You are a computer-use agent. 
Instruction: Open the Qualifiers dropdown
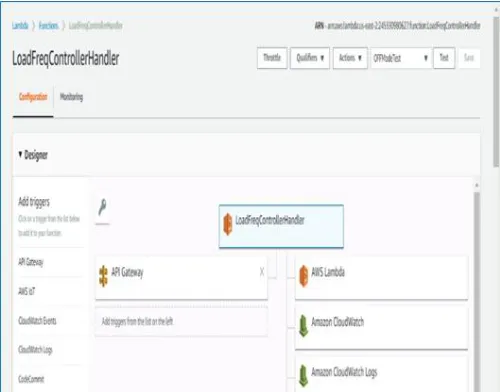point(310,58)
